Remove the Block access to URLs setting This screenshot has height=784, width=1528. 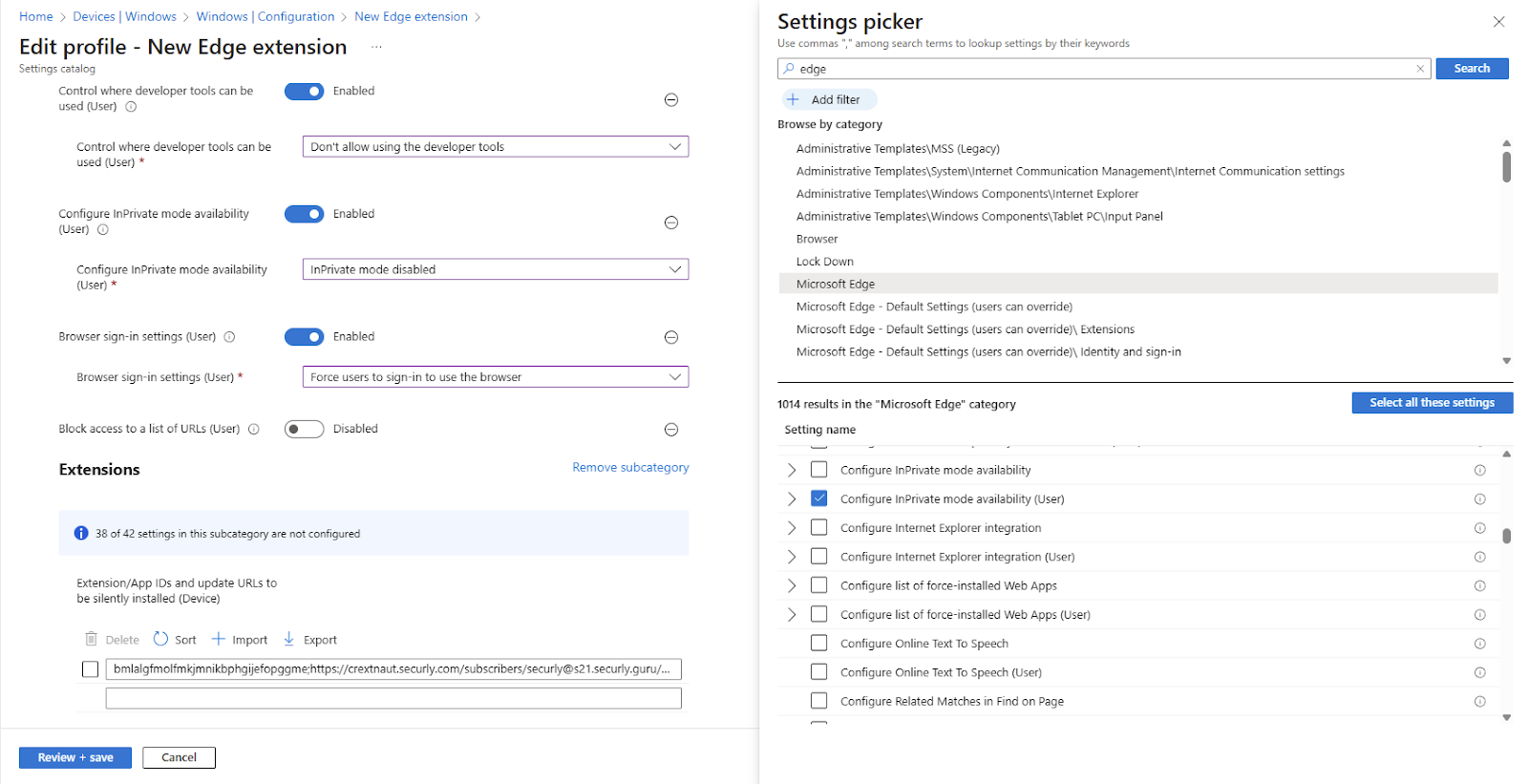671,430
